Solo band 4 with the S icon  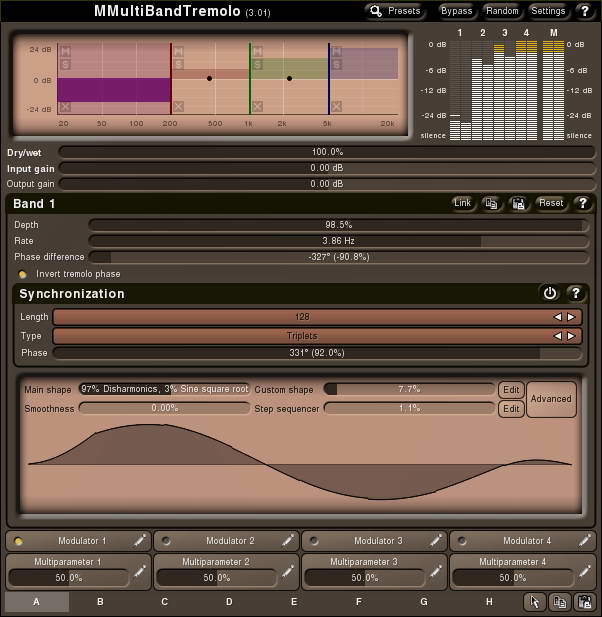(337, 64)
